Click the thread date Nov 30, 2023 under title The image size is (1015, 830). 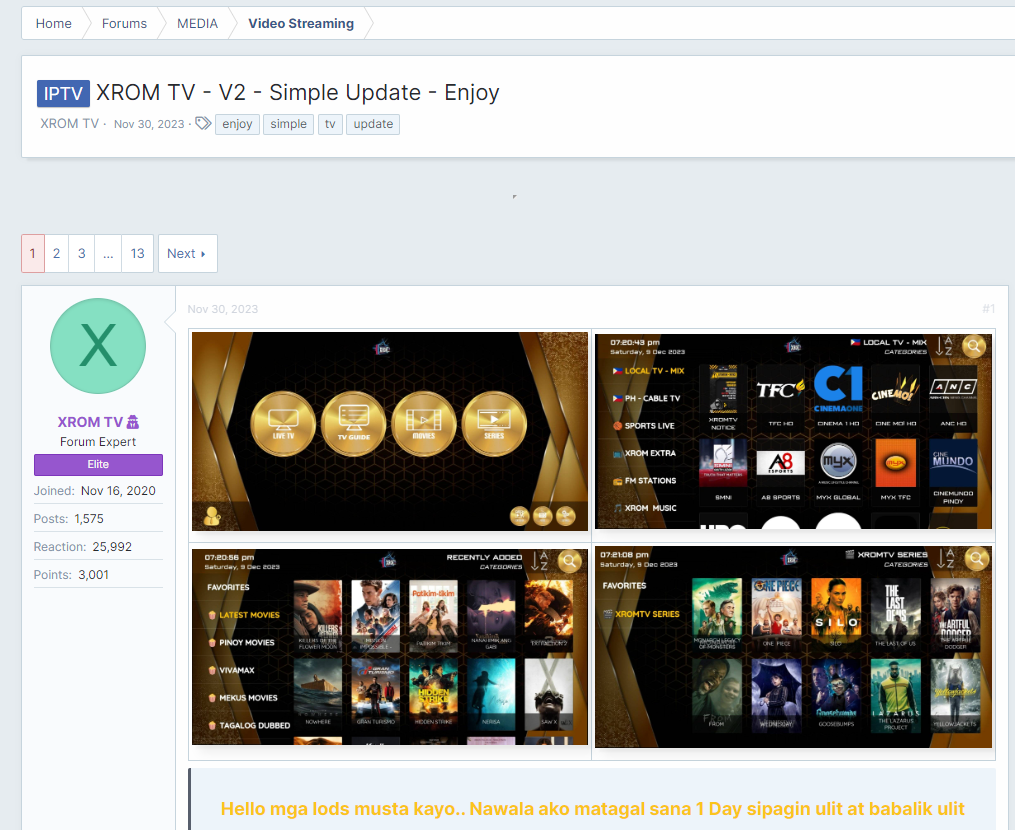149,124
